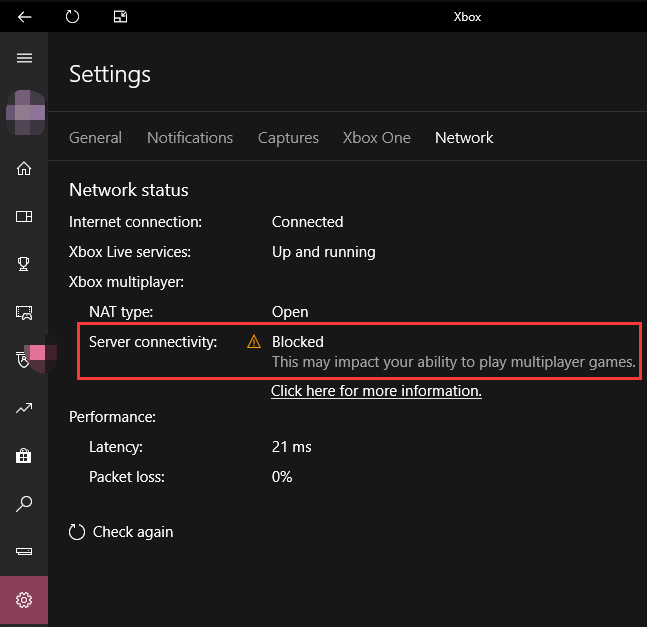Expand the hamburger menu
The image size is (647, 627).
(x=24, y=58)
